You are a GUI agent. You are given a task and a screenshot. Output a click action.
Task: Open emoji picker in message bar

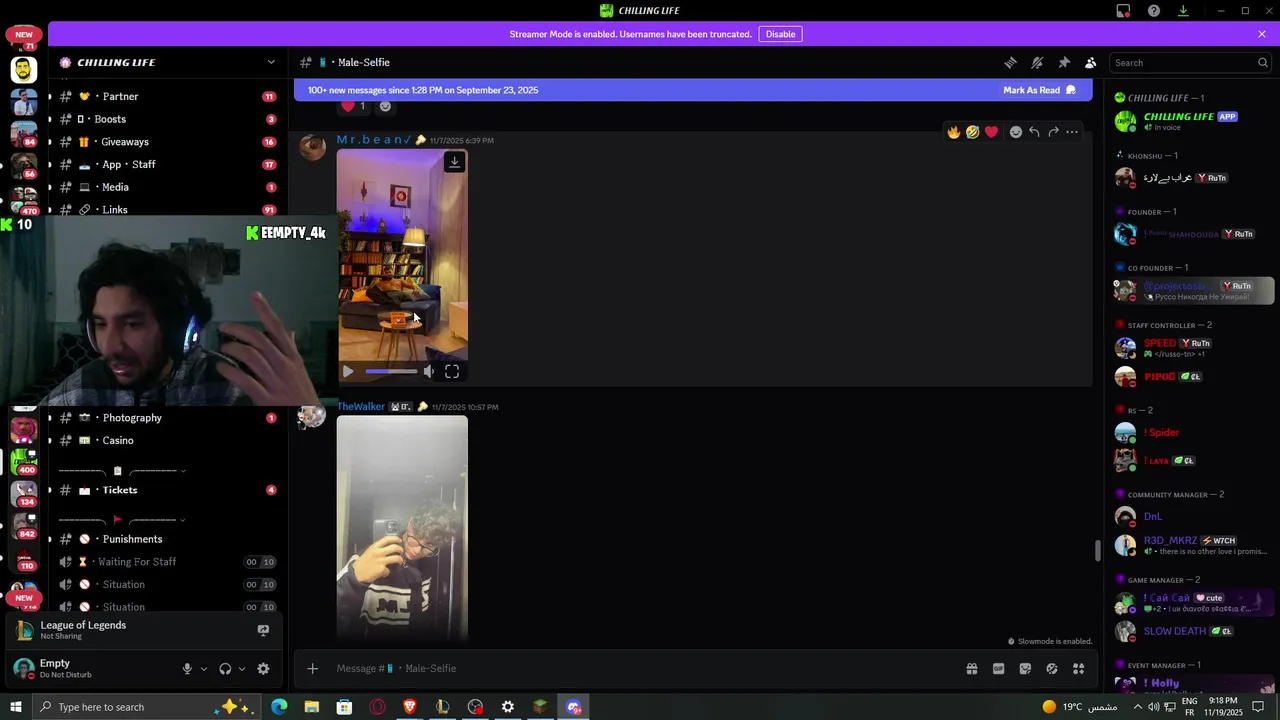1052,668
